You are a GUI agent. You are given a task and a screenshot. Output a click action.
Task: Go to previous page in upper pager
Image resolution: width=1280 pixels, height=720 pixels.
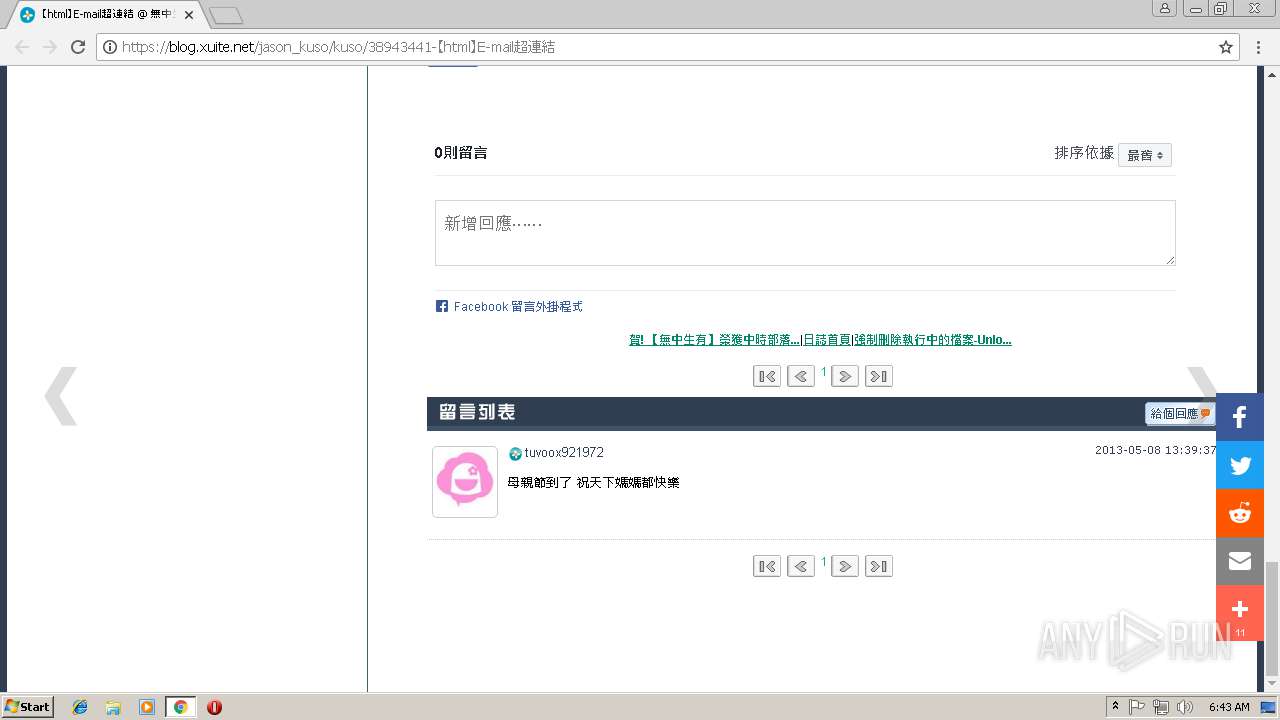(801, 376)
